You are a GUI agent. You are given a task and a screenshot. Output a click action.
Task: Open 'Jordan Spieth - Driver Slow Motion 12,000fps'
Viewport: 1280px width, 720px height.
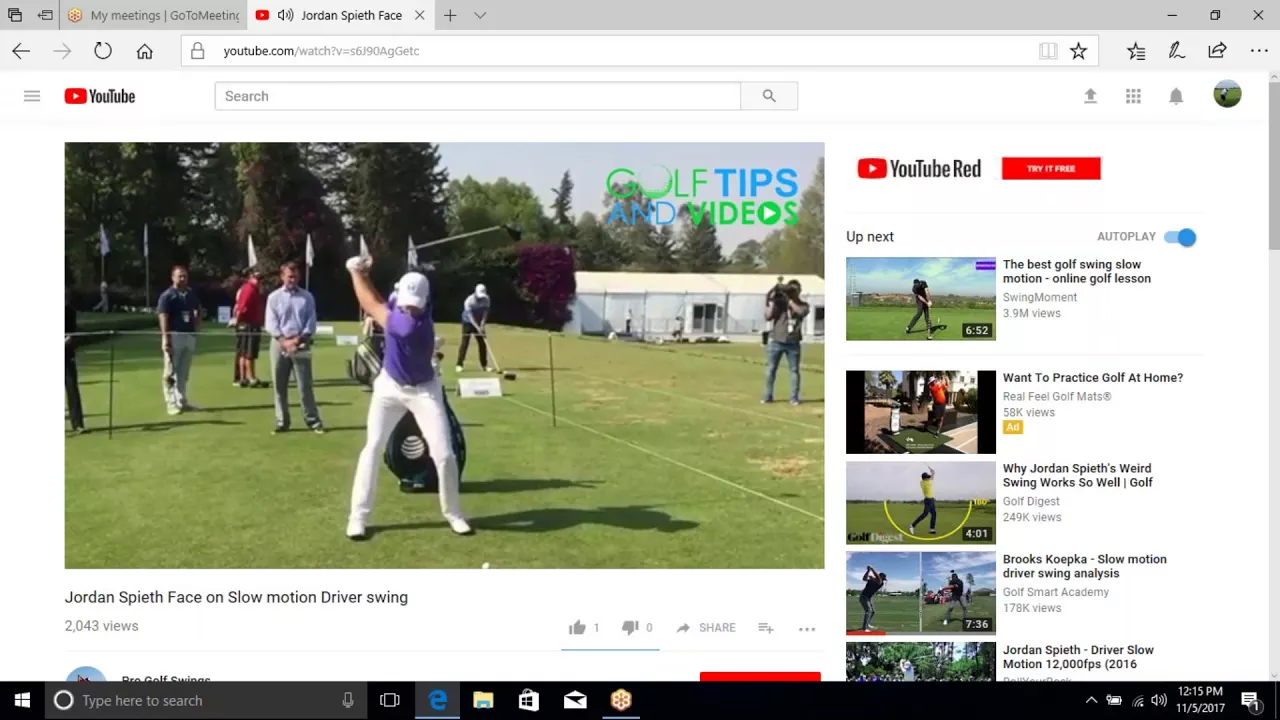[1078, 657]
